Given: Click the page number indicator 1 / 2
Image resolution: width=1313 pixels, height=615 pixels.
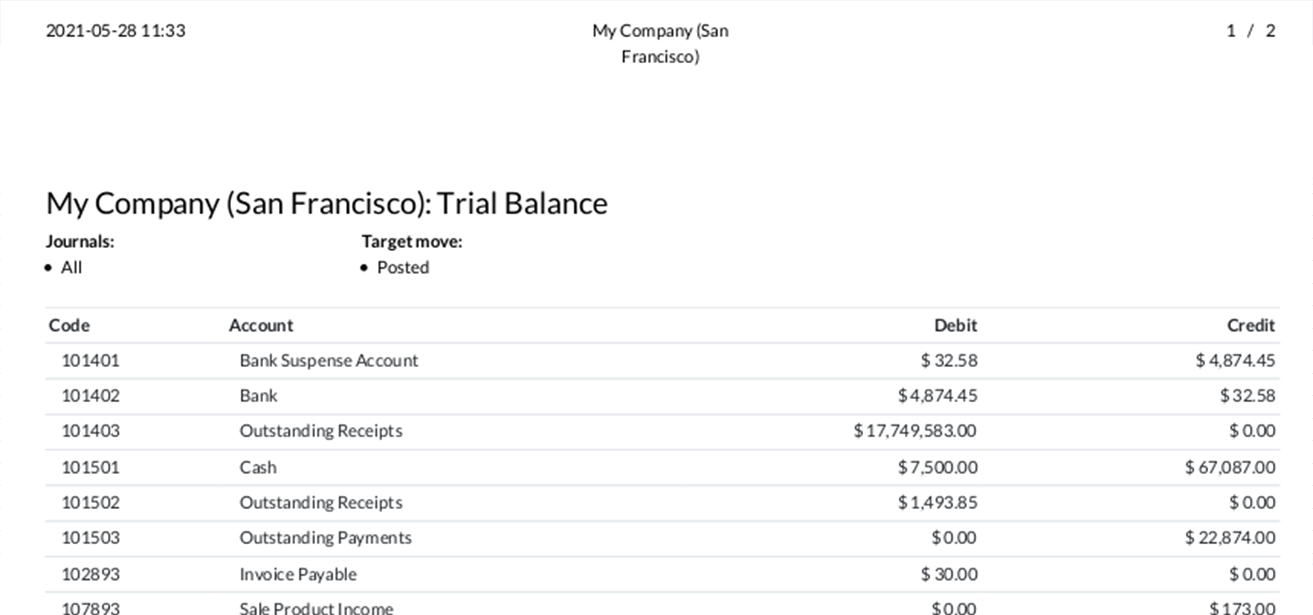Looking at the screenshot, I should [x=1250, y=31].
